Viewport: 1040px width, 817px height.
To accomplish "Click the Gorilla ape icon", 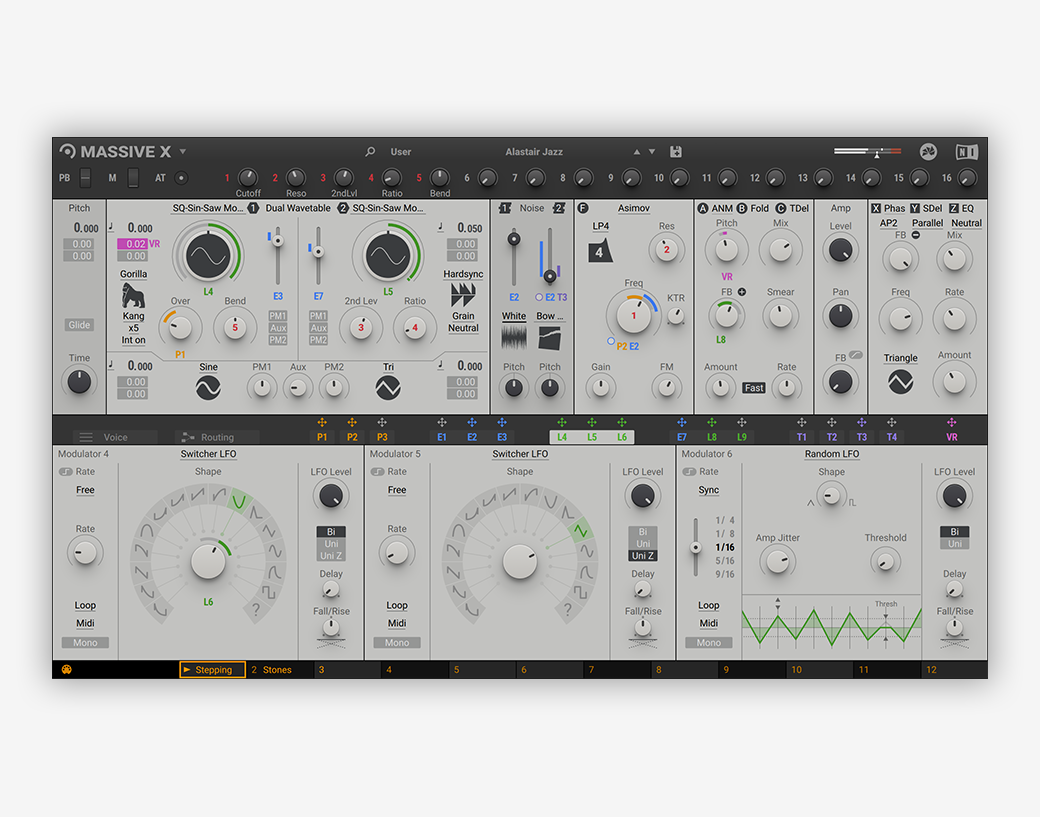I will 133,296.
